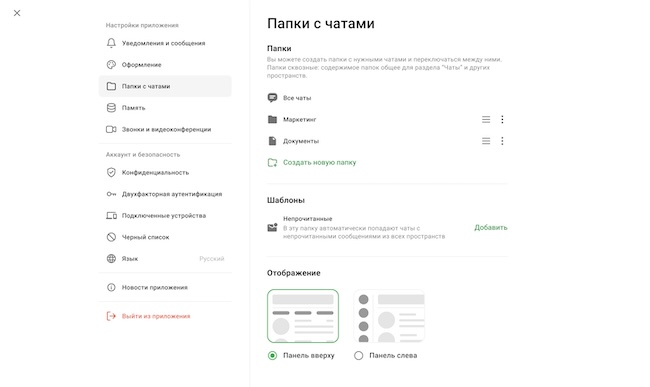Click the Документы file icon

point(272,141)
